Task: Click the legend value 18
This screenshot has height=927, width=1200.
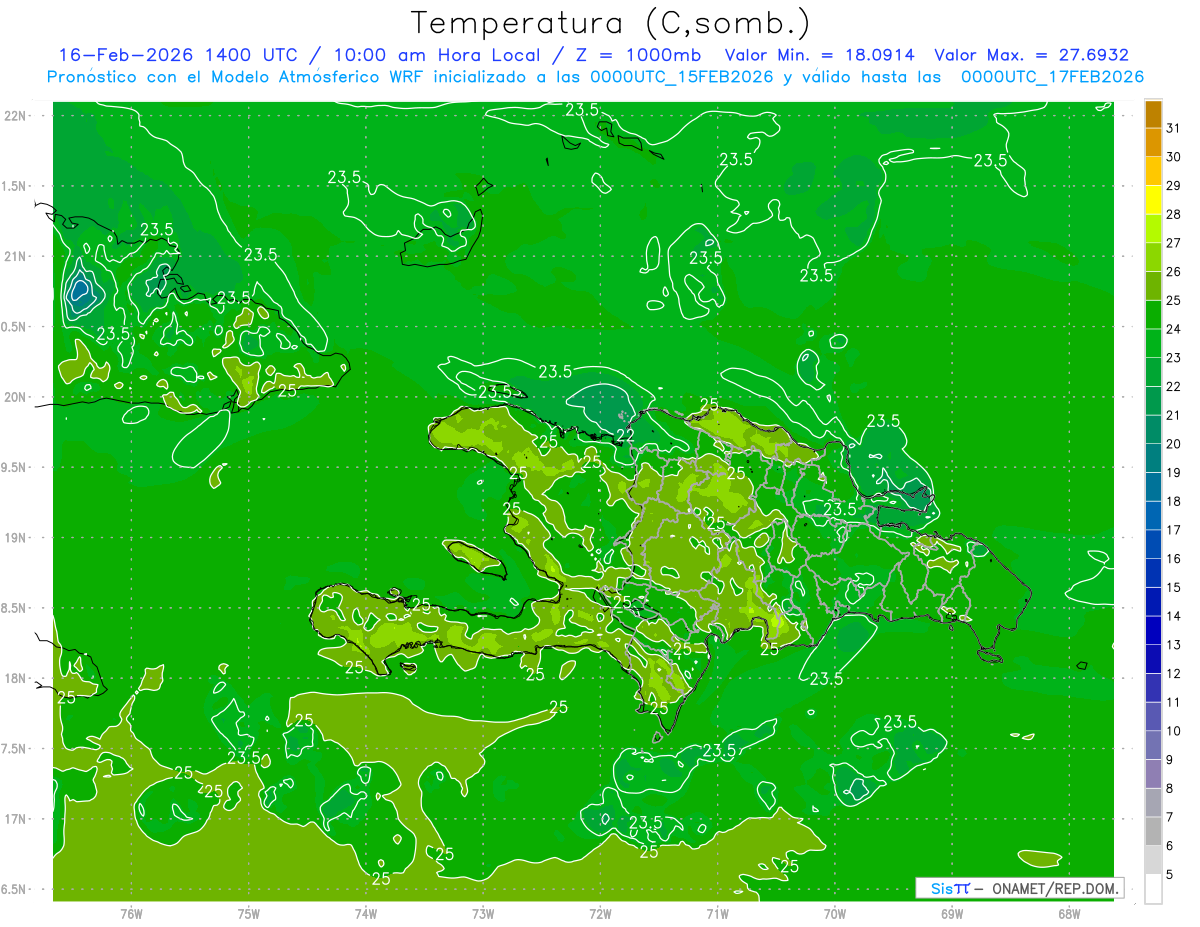Action: 1174,502
